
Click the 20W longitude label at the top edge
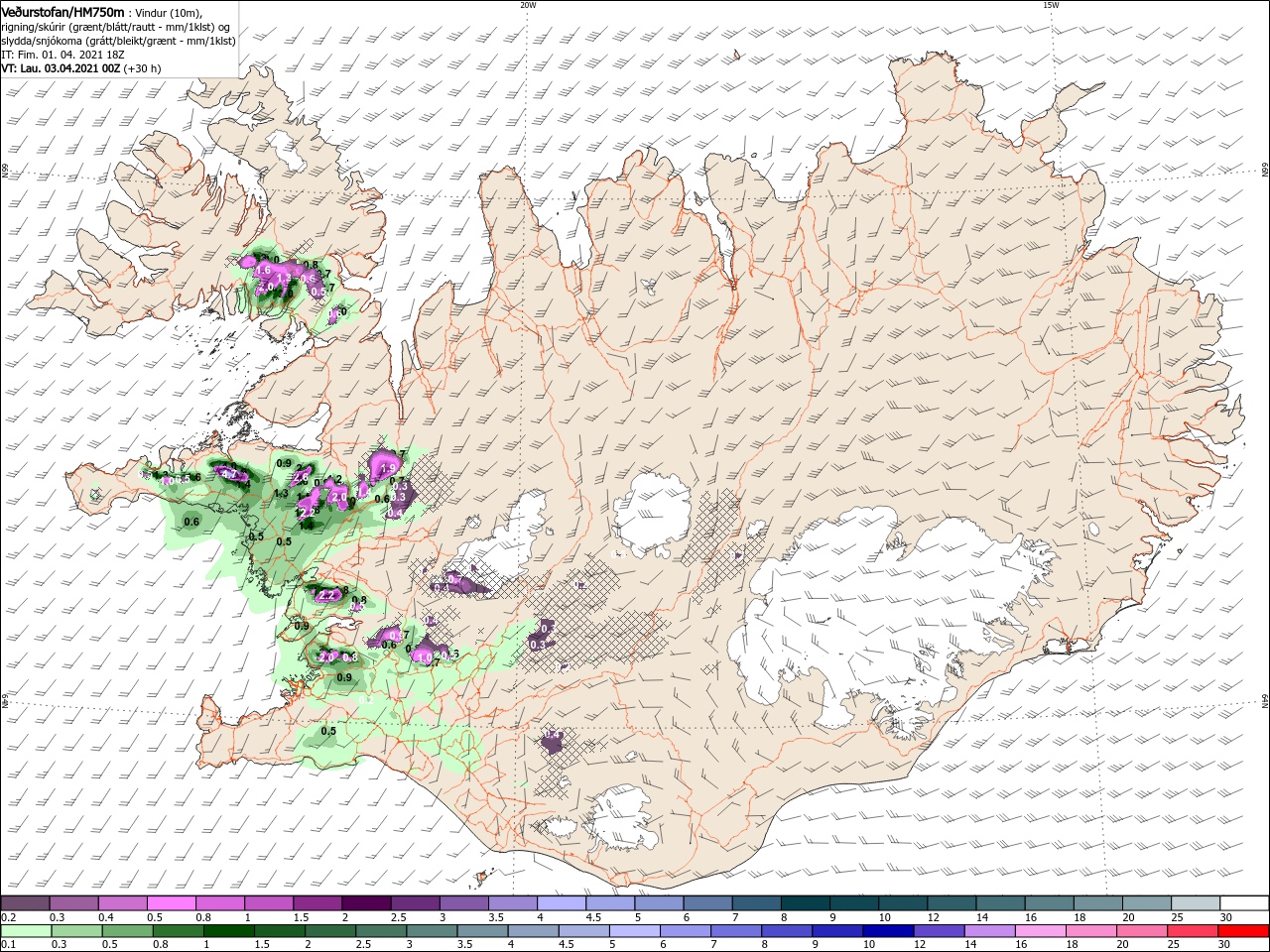528,4
